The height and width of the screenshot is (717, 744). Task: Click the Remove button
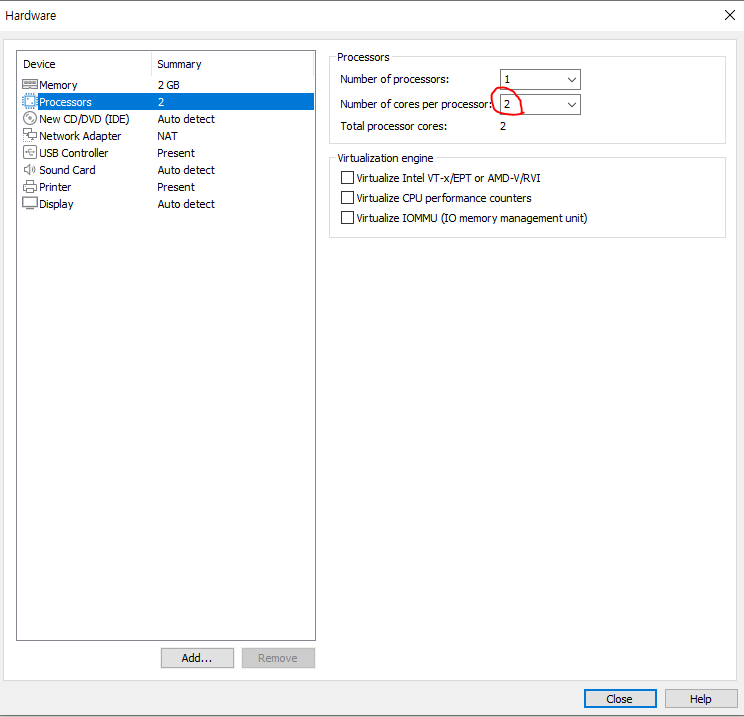pyautogui.click(x=278, y=658)
